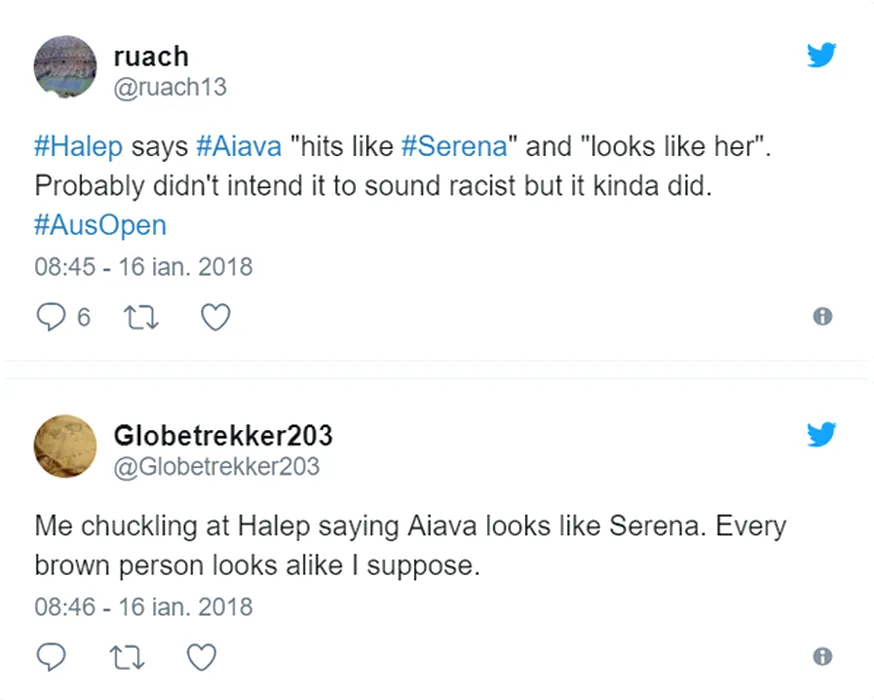Open the #Halep hashtag link

[x=78, y=147]
